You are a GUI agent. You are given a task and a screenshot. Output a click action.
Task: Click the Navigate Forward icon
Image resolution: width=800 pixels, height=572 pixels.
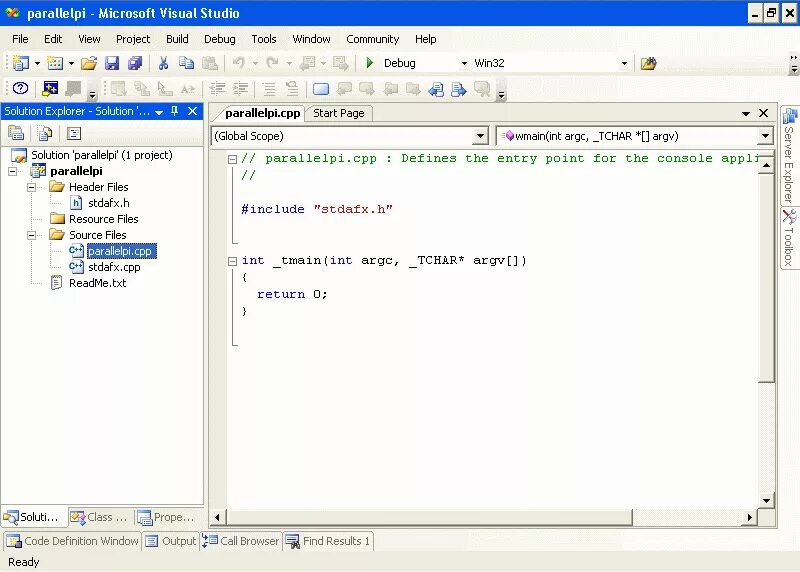(x=340, y=63)
